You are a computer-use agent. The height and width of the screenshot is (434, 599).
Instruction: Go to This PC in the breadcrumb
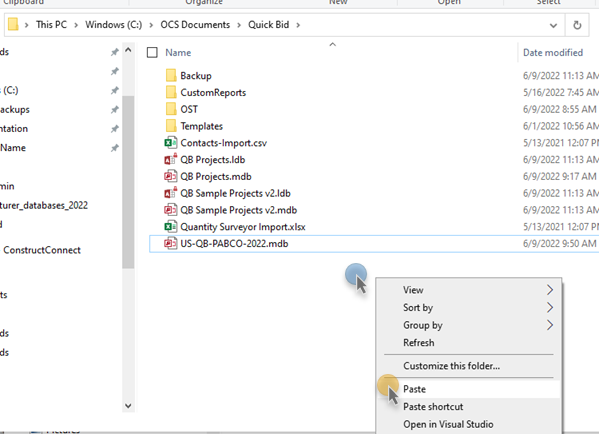[x=51, y=25]
